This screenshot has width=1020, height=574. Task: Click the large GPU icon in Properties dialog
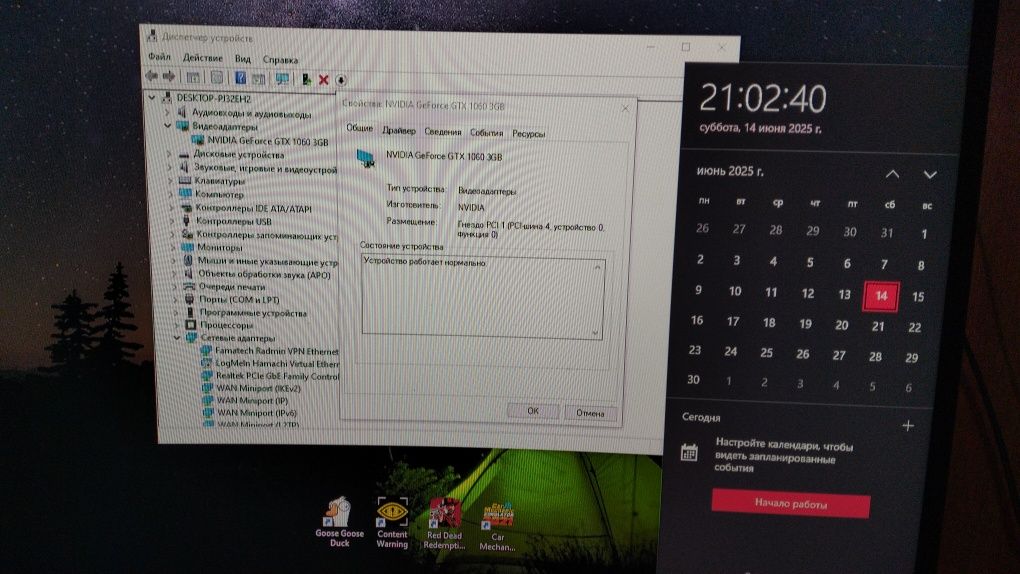tap(366, 158)
